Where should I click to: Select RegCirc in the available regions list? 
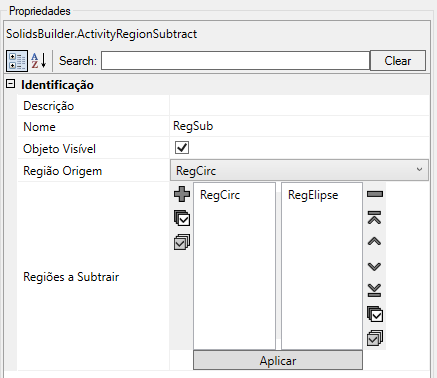(x=220, y=195)
